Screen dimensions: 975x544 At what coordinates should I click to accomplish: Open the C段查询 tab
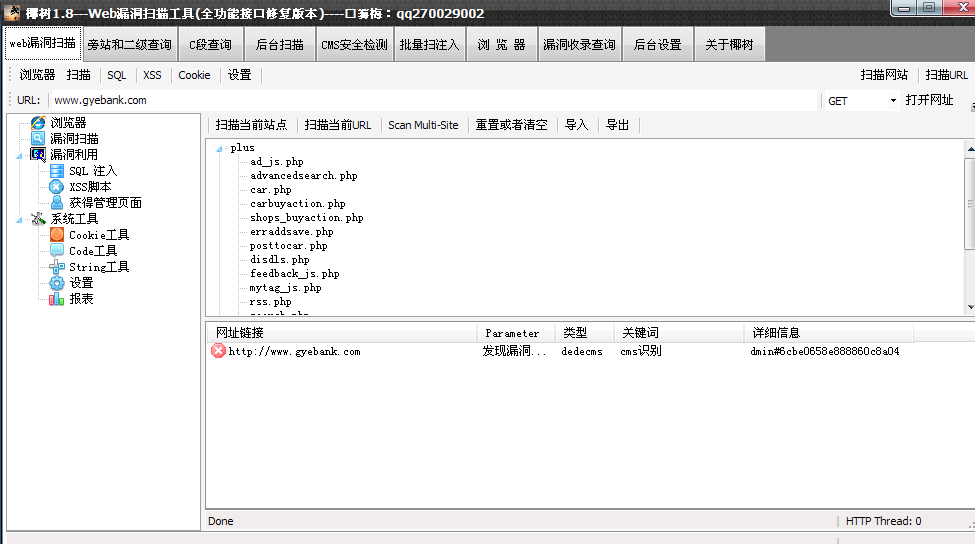tap(210, 44)
